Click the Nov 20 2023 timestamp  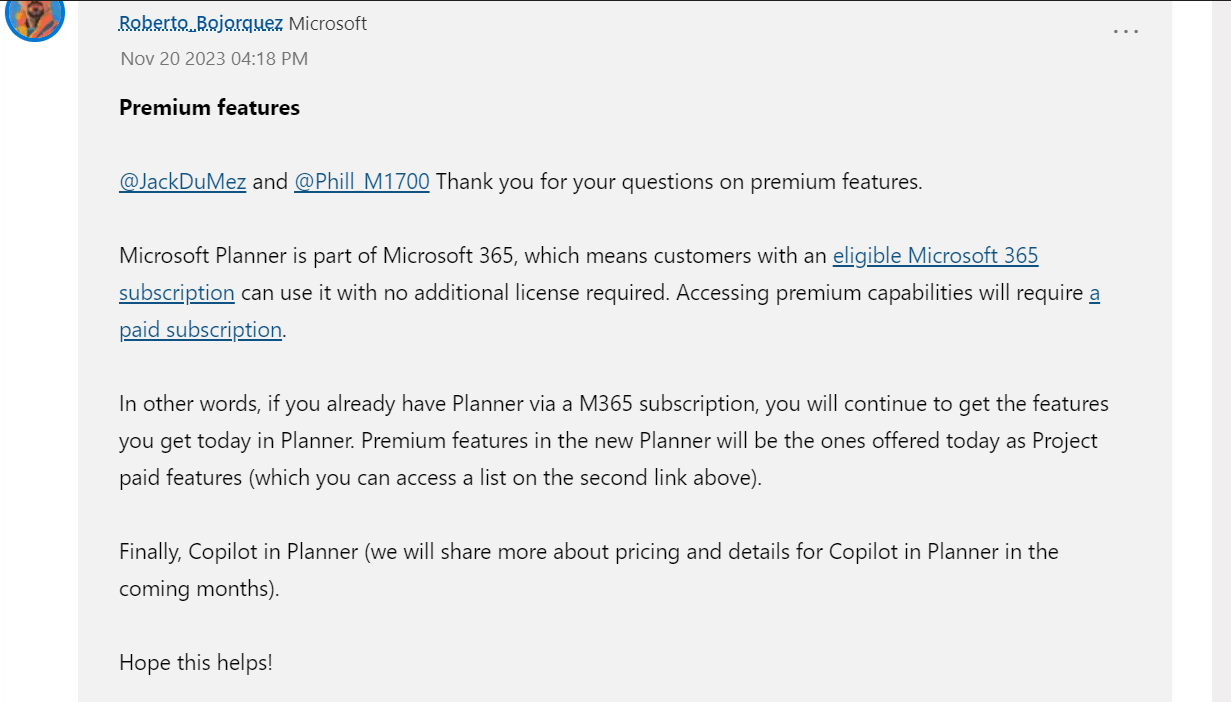tap(214, 59)
